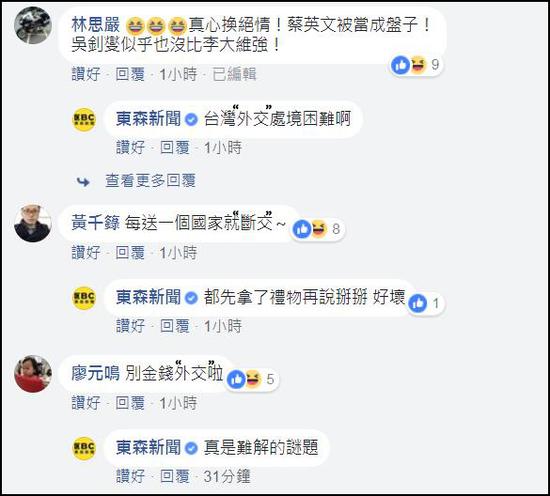The width and height of the screenshot is (550, 496).
Task: Open the 已編輯 edit history link
Action: click(234, 74)
